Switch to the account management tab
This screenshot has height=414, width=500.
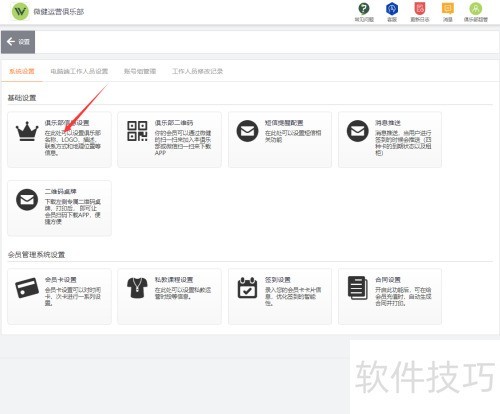pyautogui.click(x=140, y=71)
